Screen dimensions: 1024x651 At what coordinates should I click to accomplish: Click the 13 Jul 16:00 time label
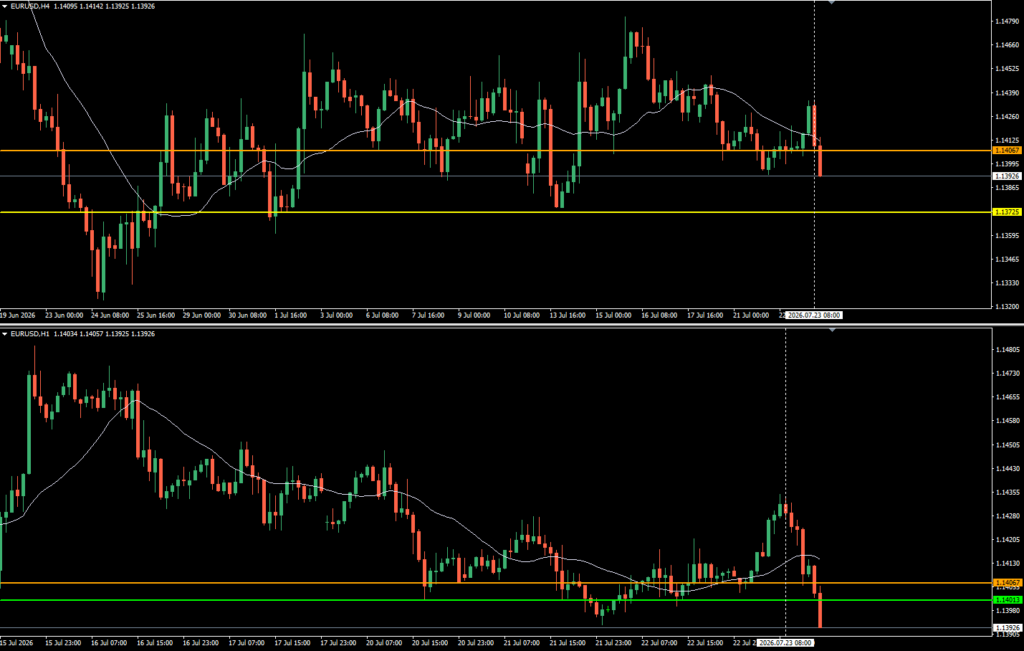pyautogui.click(x=567, y=315)
